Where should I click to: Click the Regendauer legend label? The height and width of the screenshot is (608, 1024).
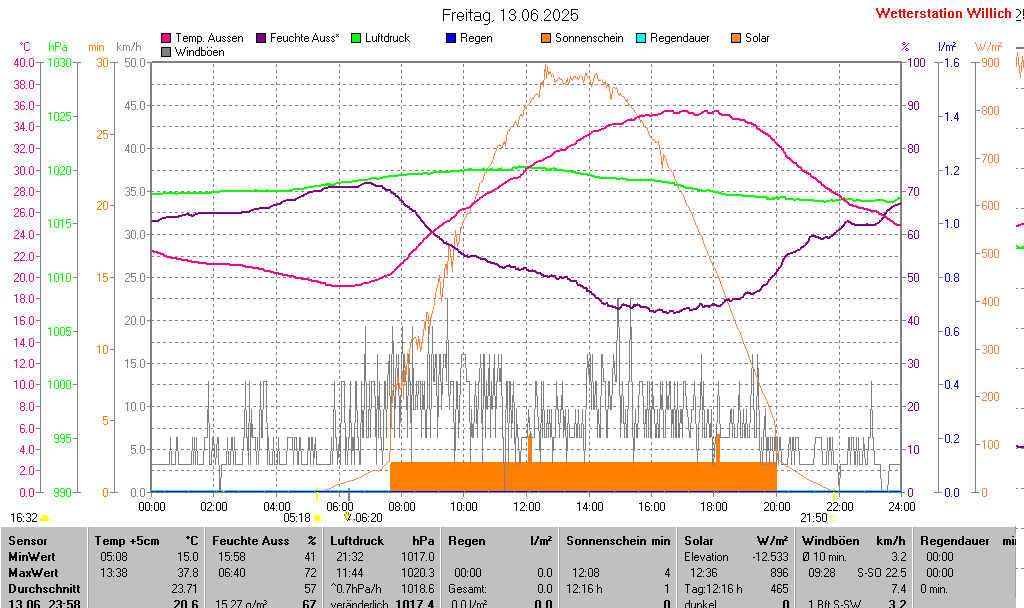(680, 38)
